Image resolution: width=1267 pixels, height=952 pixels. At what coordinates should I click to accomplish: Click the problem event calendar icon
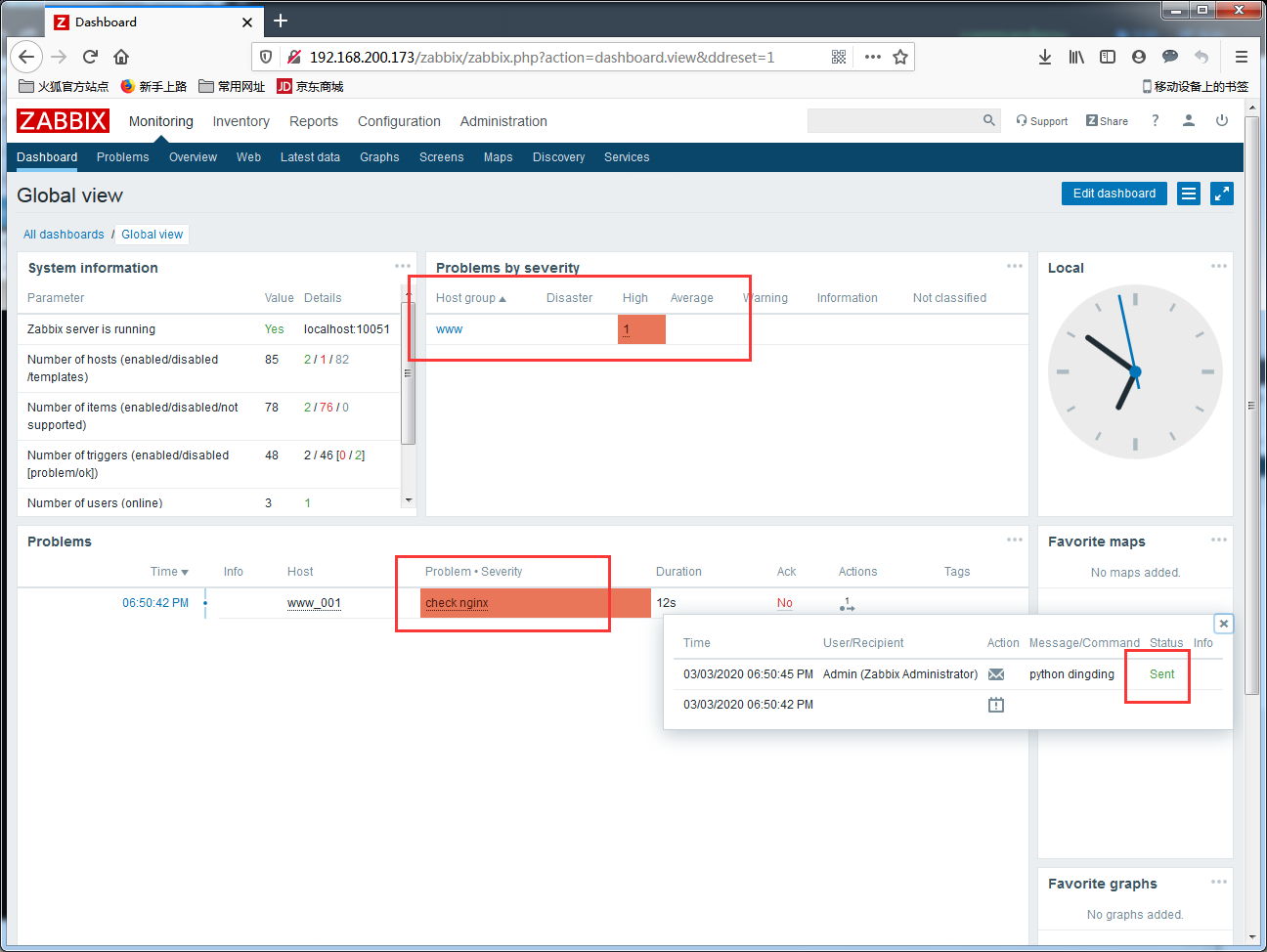coord(996,705)
